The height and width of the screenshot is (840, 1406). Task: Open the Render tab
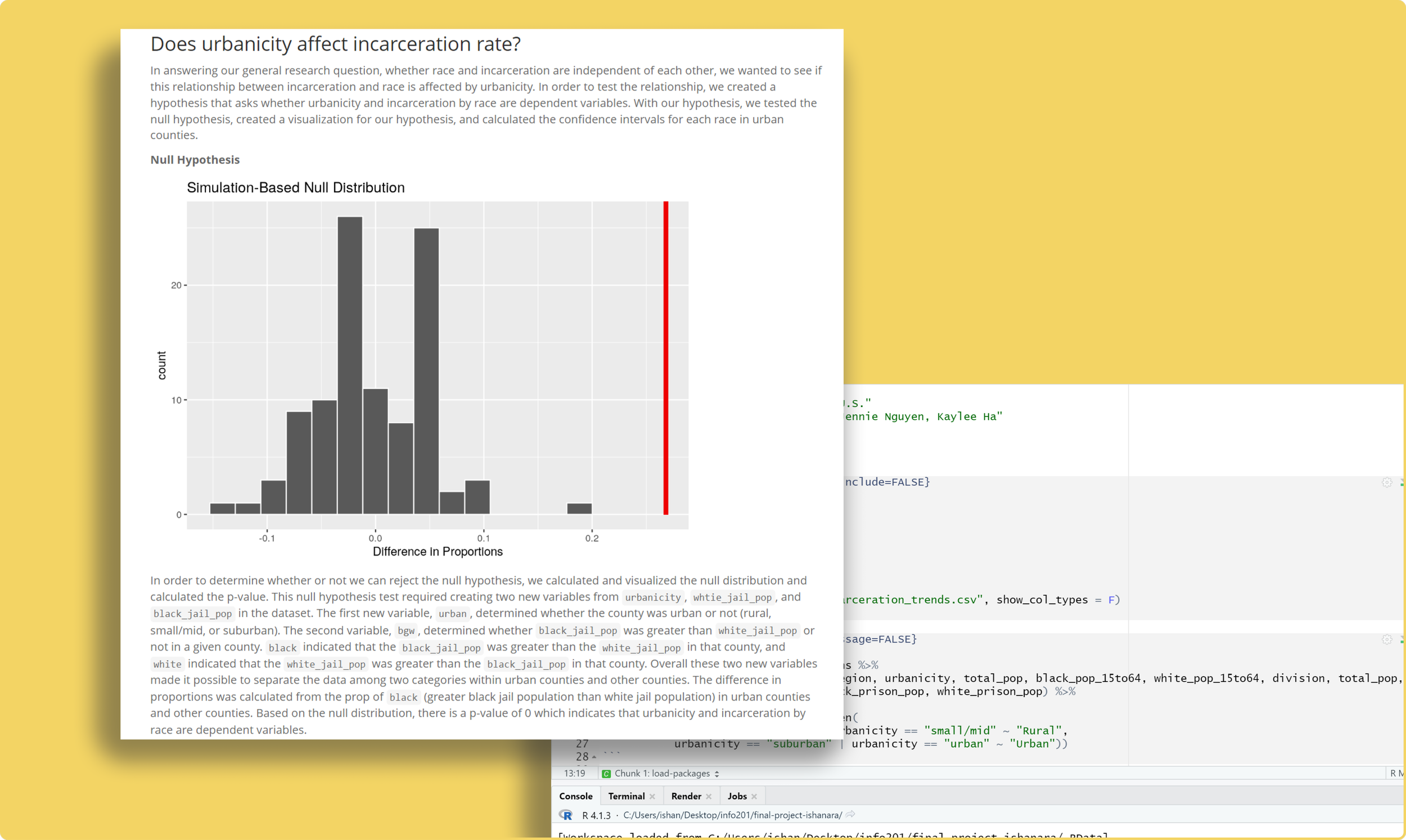coord(686,796)
